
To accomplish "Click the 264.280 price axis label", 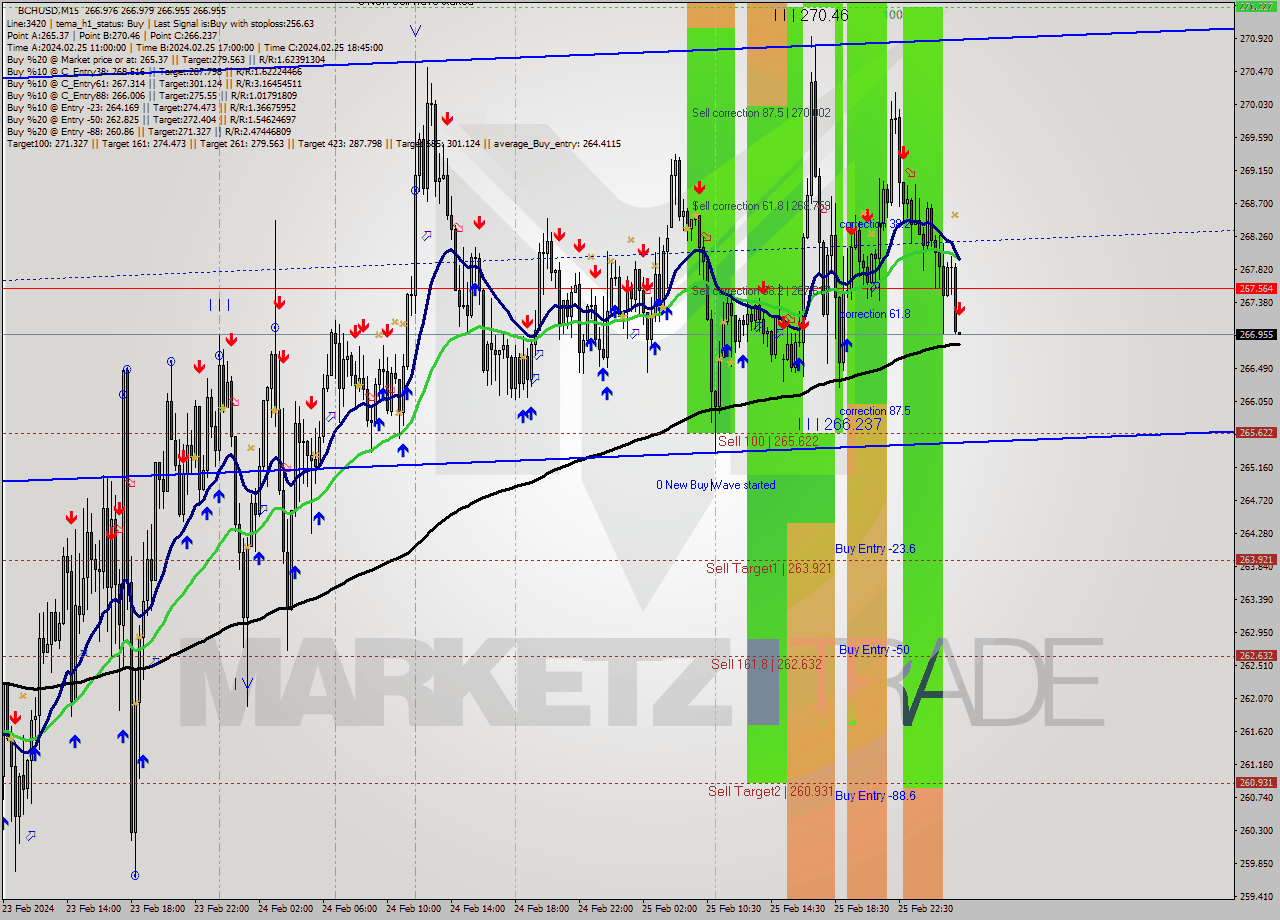I will click(1256, 534).
